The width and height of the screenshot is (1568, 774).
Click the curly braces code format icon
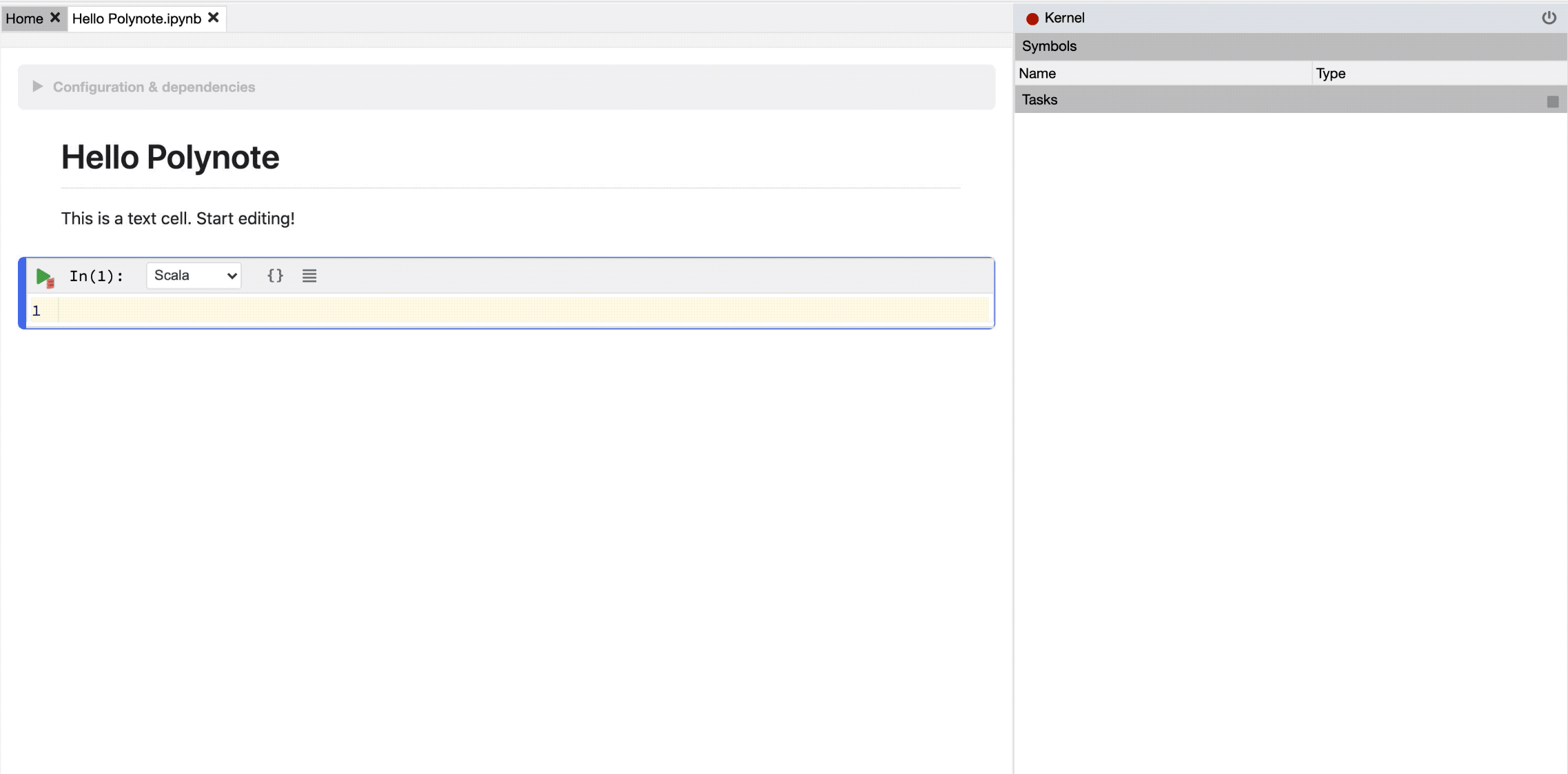276,276
